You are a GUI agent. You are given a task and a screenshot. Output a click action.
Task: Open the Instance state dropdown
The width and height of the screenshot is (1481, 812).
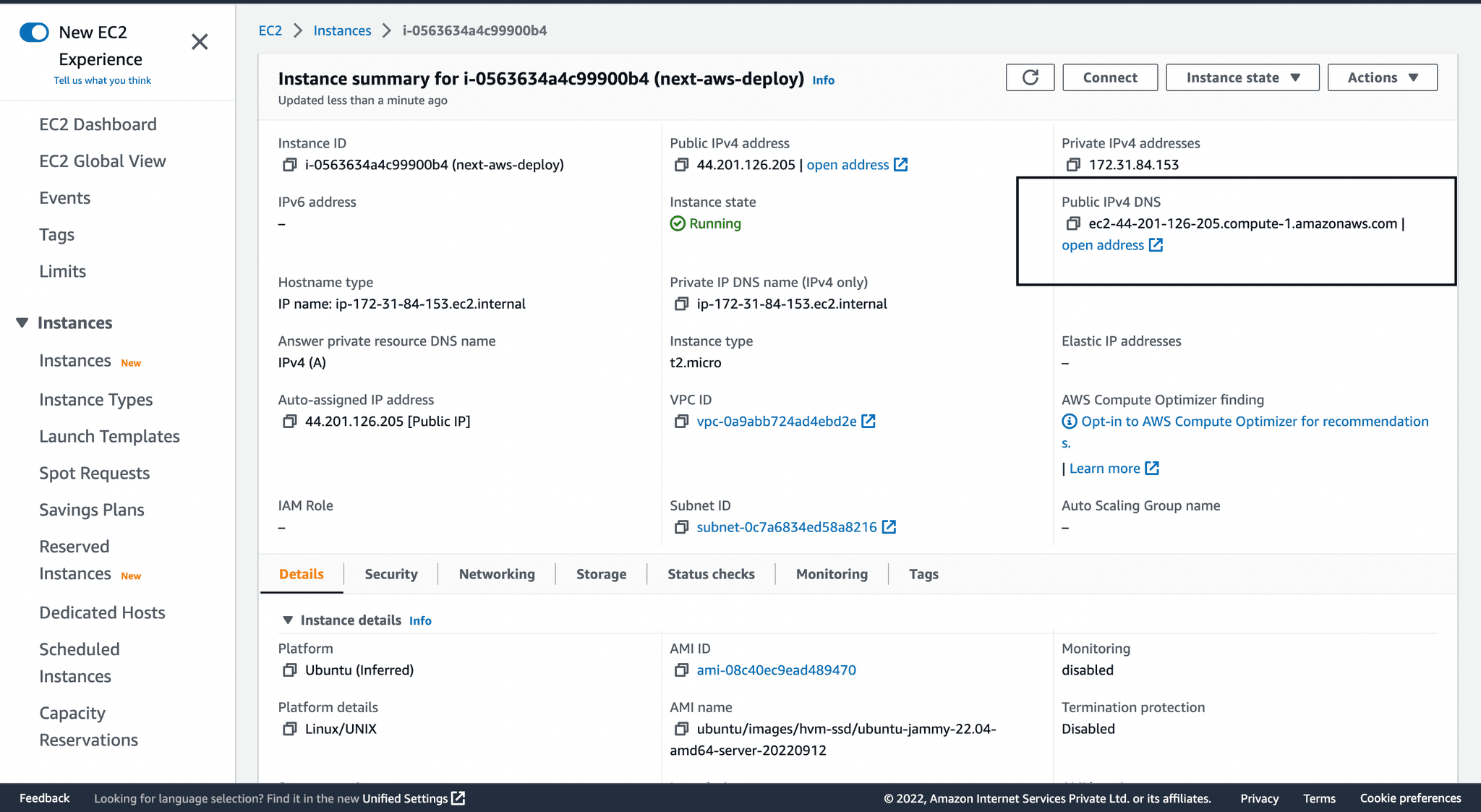[x=1242, y=77]
